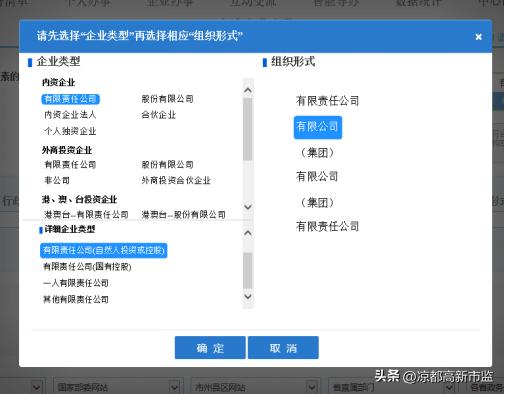Select 有限责任公司 under 外商投资企业
The height and width of the screenshot is (394, 505).
(70, 164)
